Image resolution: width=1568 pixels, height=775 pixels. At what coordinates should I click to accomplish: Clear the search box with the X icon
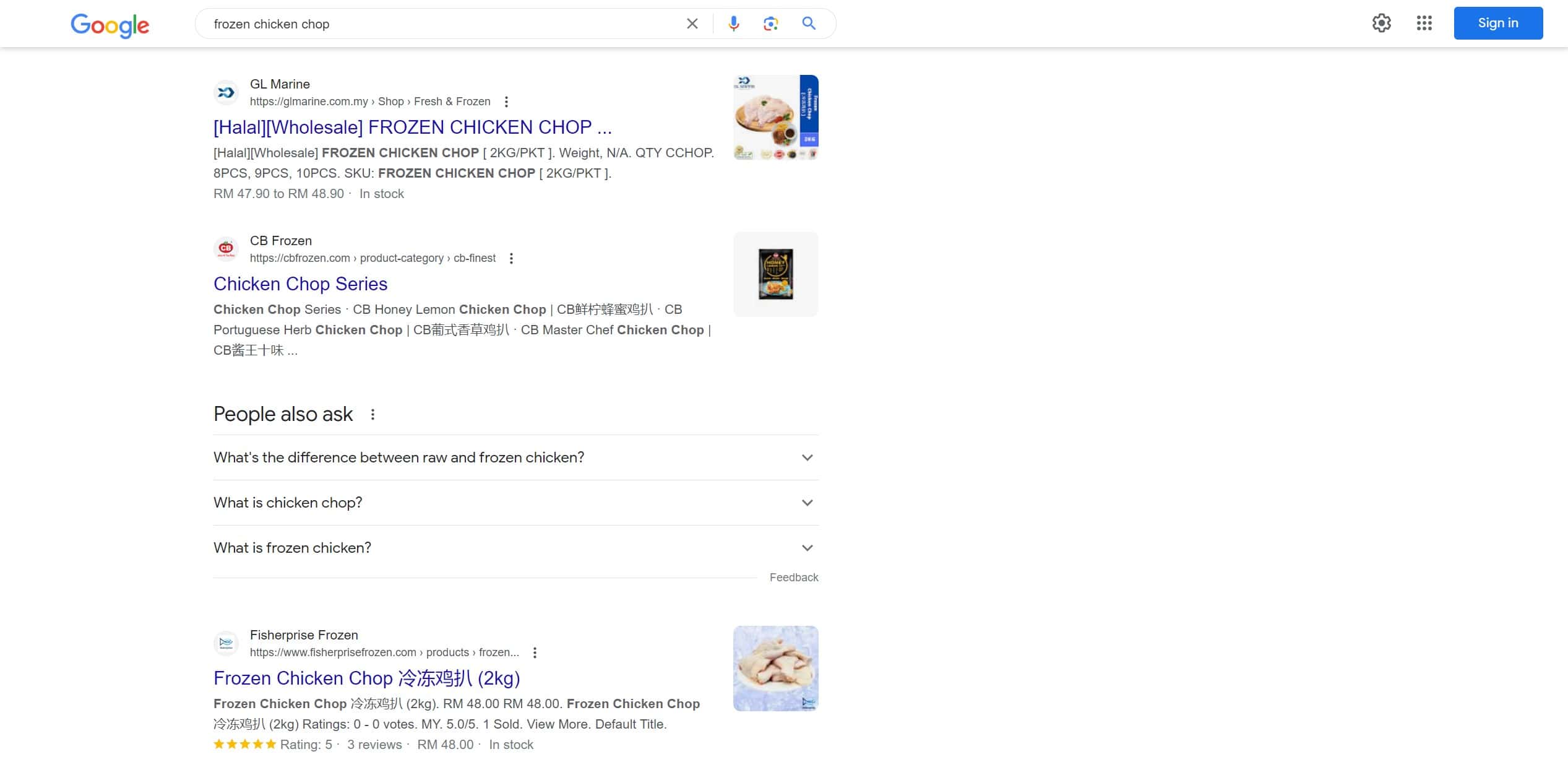(692, 24)
